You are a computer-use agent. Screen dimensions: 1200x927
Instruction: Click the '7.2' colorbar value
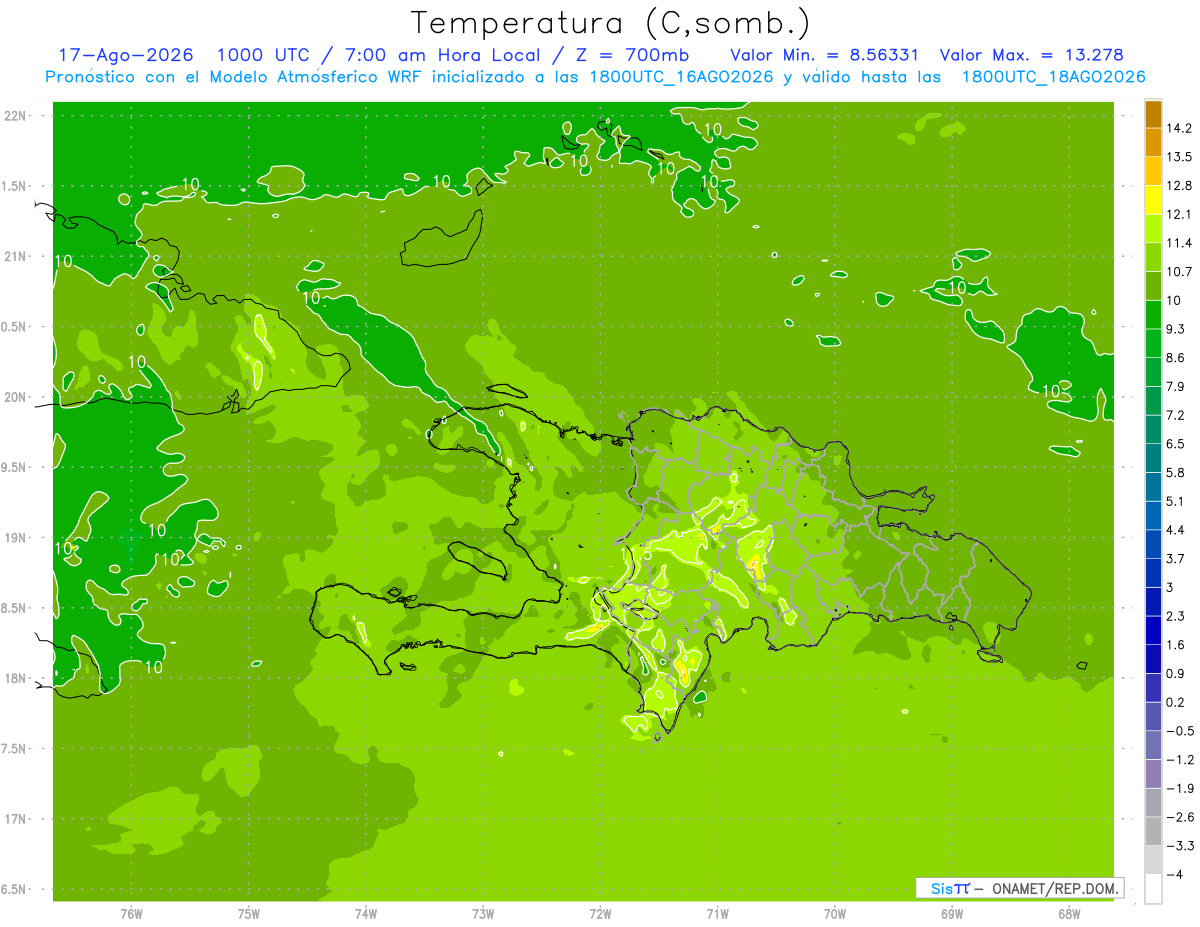click(1176, 415)
